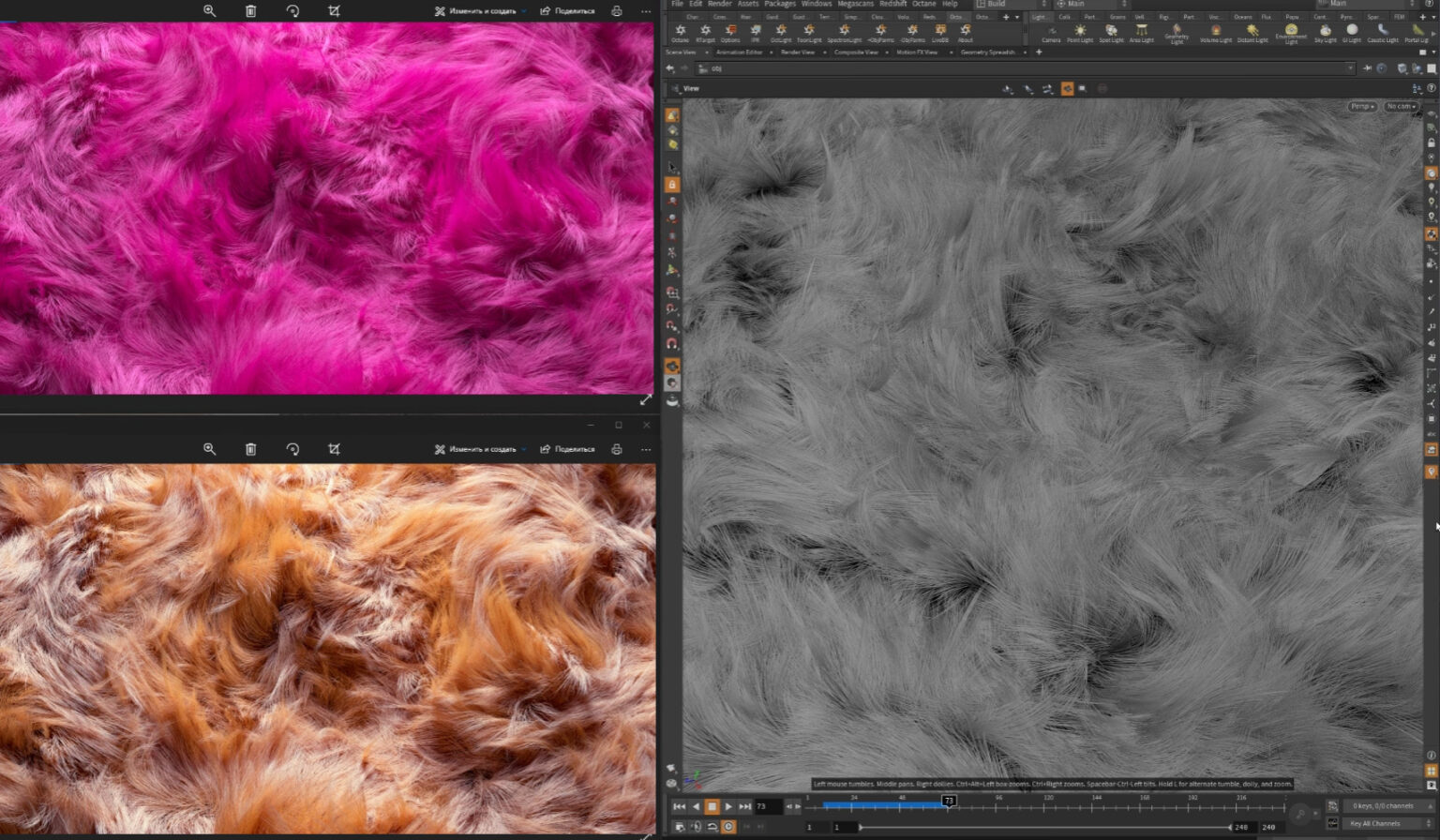Click 'Поделиться' in orange fur photo window
Screen dimensions: 1440x840
click(567, 449)
